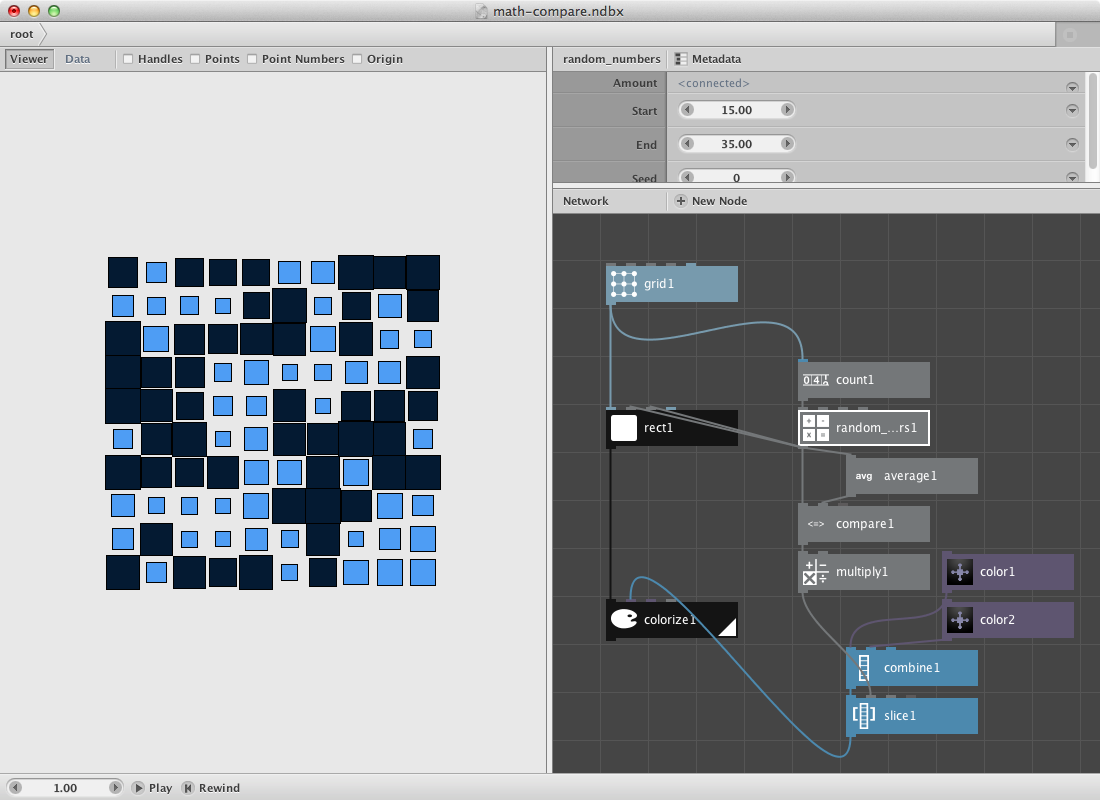The image size is (1100, 800).
Task: Open the Metadata button
Action: coord(708,59)
